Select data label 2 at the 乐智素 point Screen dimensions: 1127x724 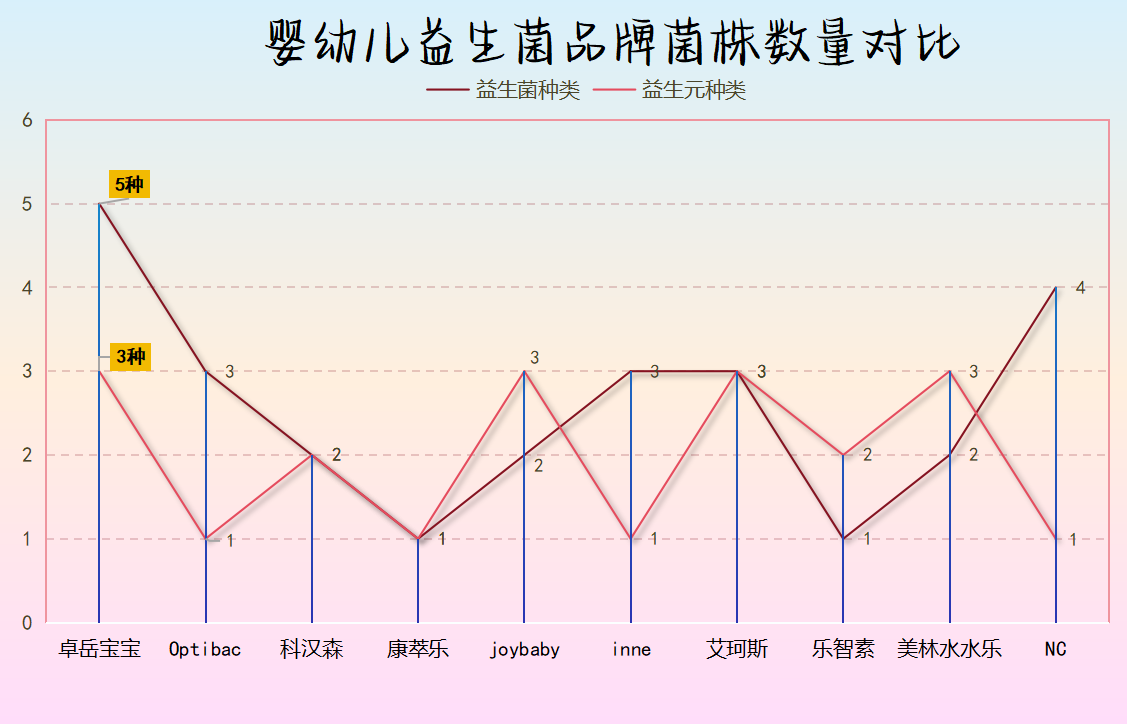click(x=868, y=455)
